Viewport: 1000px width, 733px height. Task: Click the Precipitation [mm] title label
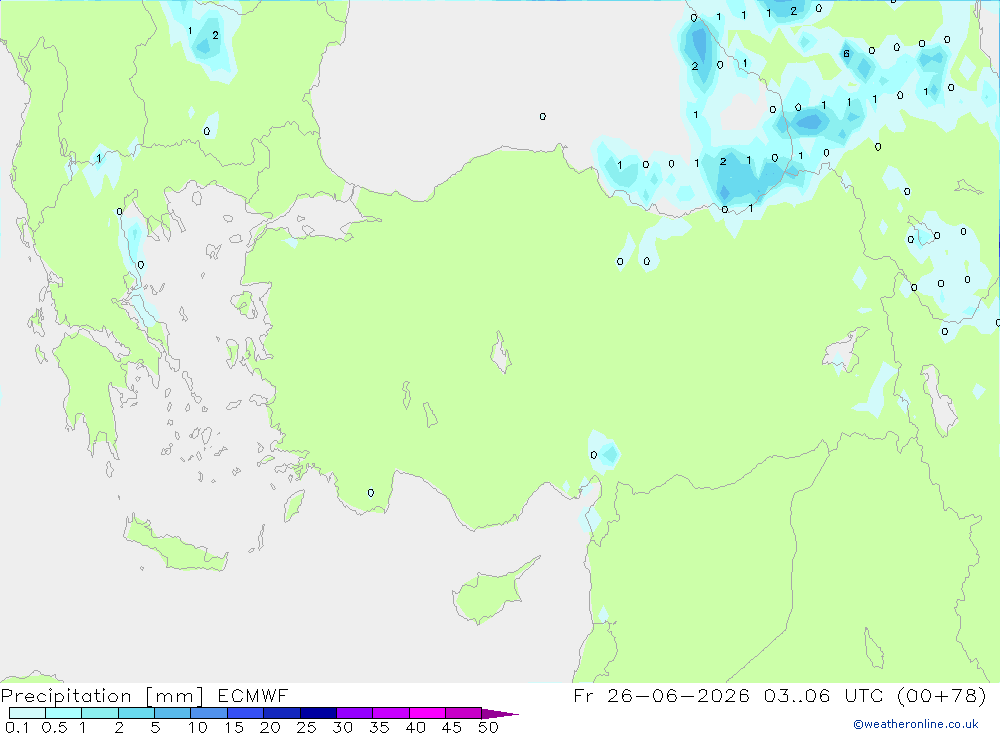coord(102,696)
